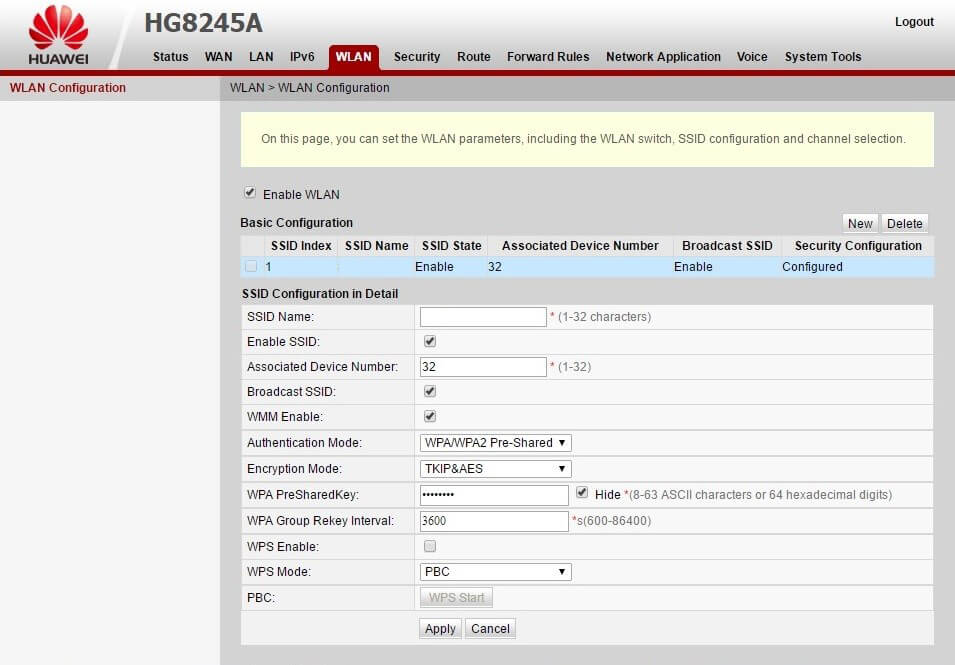Open the WPS Mode dropdown
The height and width of the screenshot is (665, 955).
pyautogui.click(x=496, y=572)
